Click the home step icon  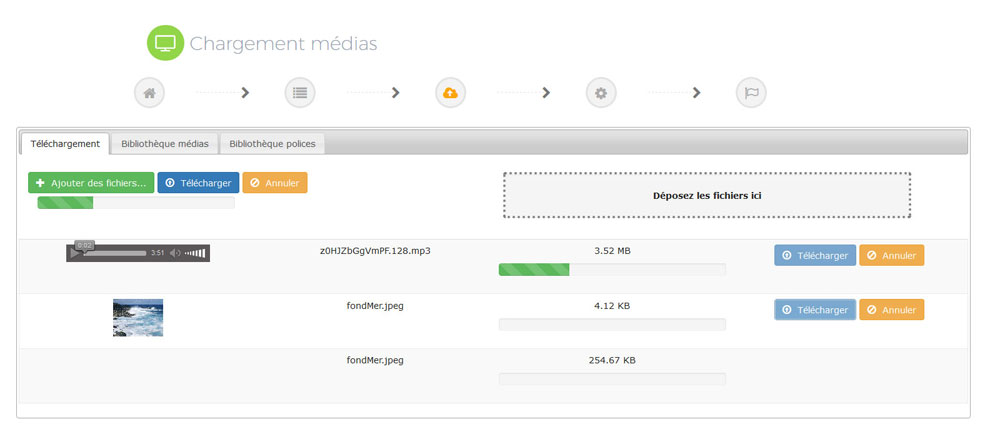tap(149, 93)
